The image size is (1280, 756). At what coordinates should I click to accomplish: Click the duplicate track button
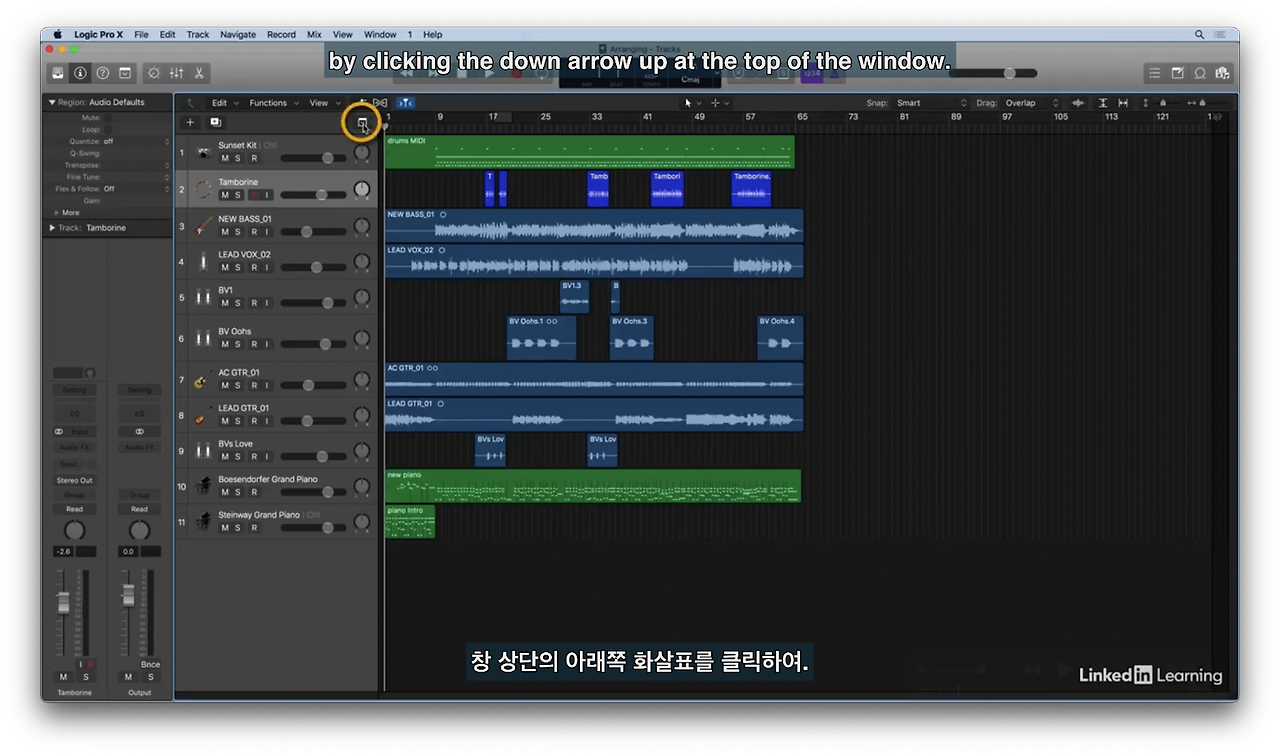(215, 122)
